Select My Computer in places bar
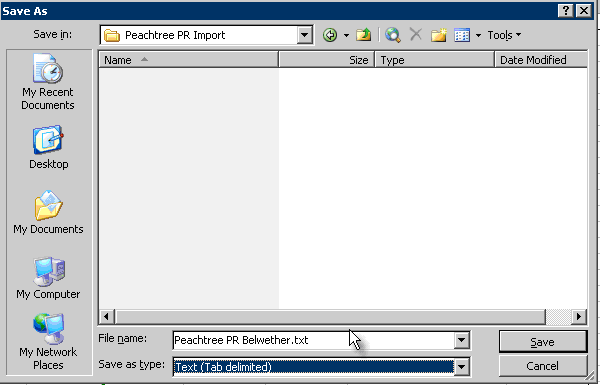 click(48, 278)
